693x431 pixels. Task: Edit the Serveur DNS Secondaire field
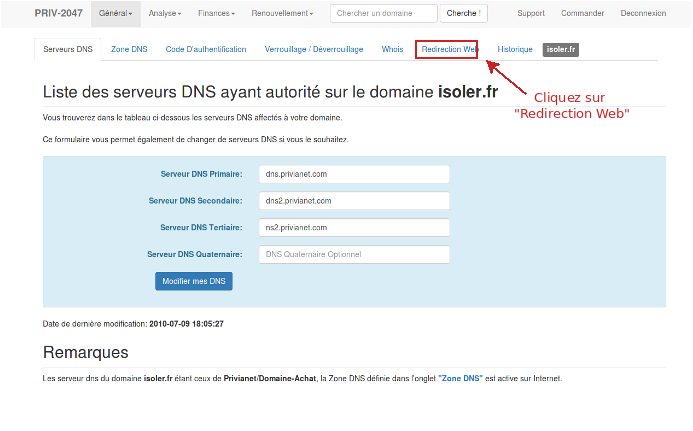coord(354,201)
